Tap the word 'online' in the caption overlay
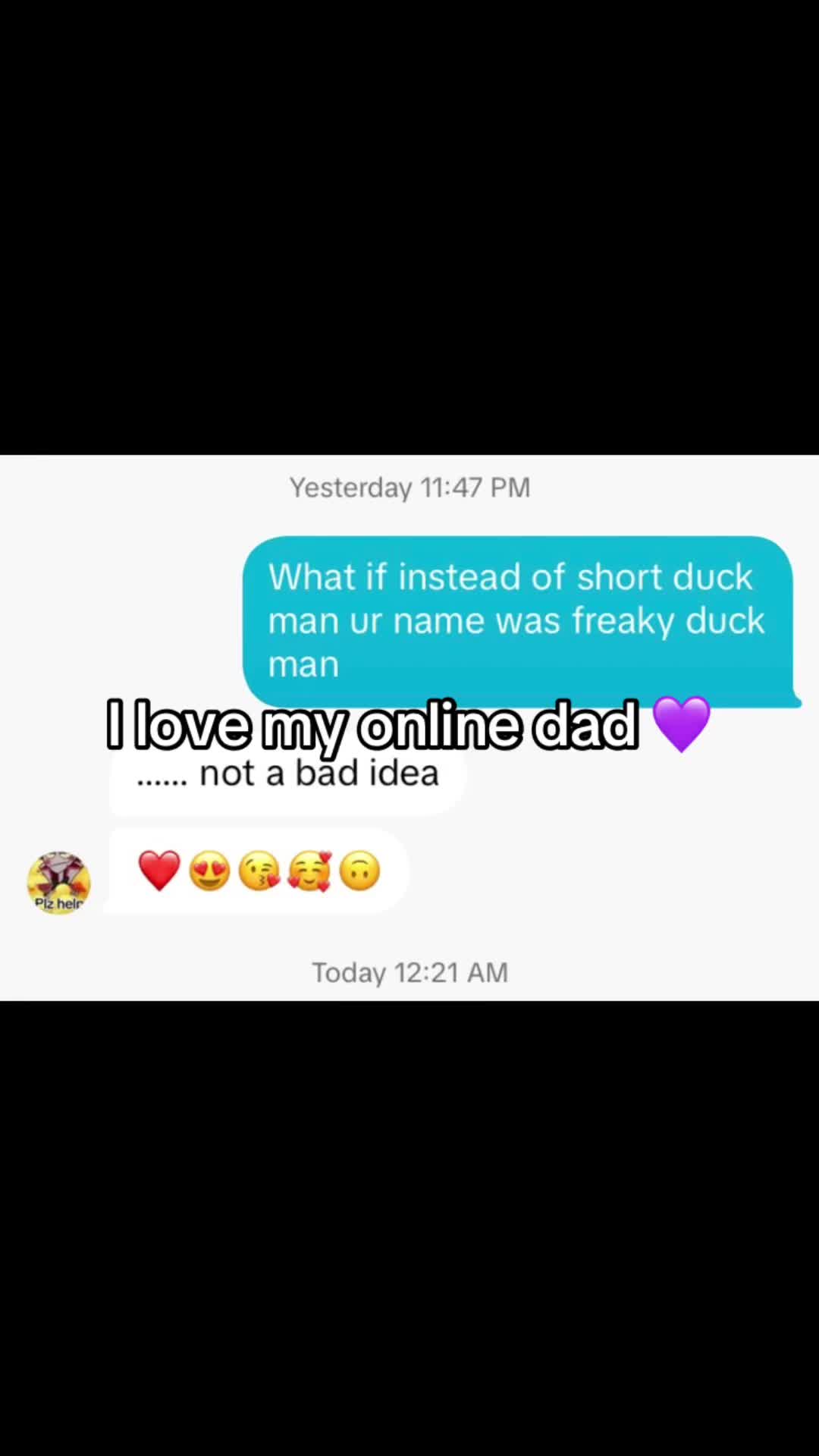Screen dimensions: 819x1456 click(440, 725)
